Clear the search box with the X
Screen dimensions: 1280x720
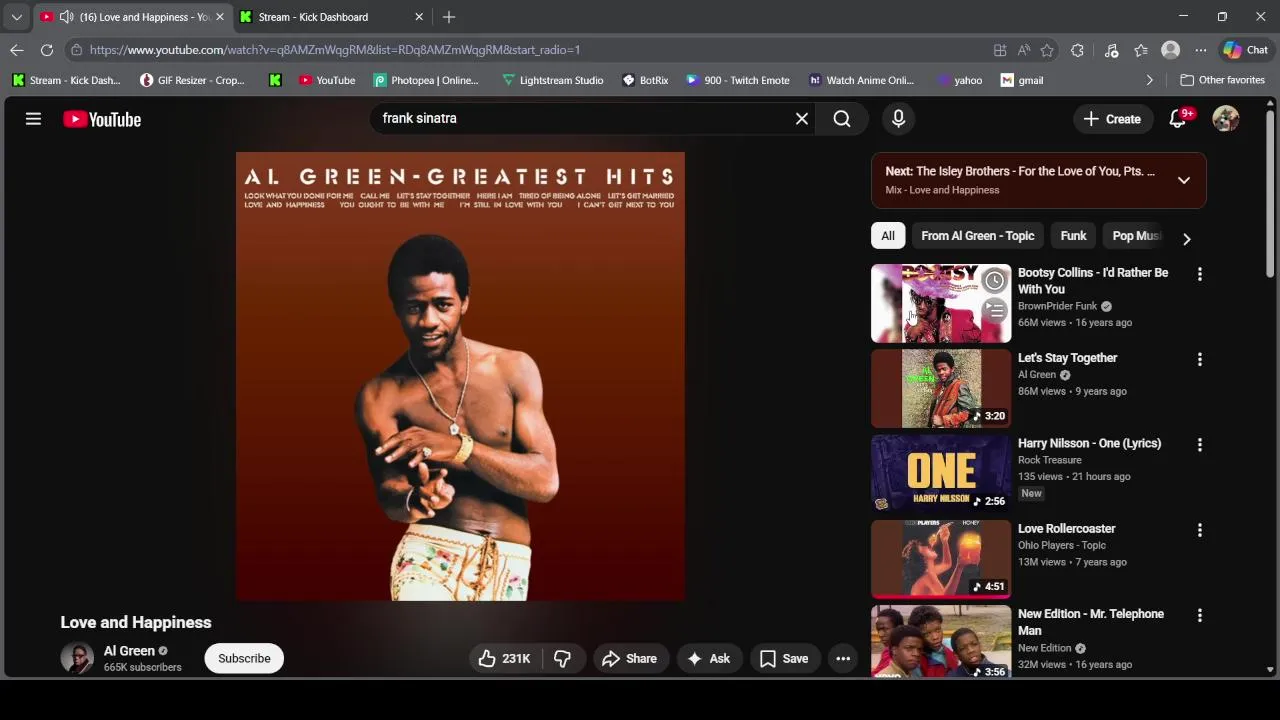pyautogui.click(x=802, y=119)
